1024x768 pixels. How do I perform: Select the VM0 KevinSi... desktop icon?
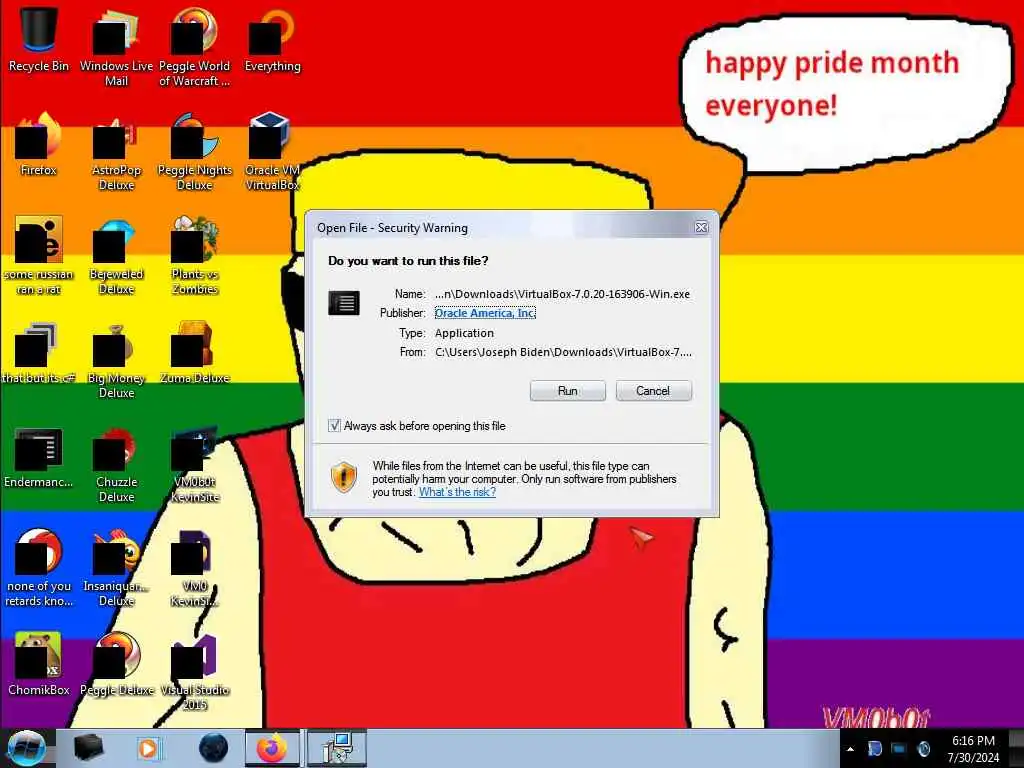(195, 567)
